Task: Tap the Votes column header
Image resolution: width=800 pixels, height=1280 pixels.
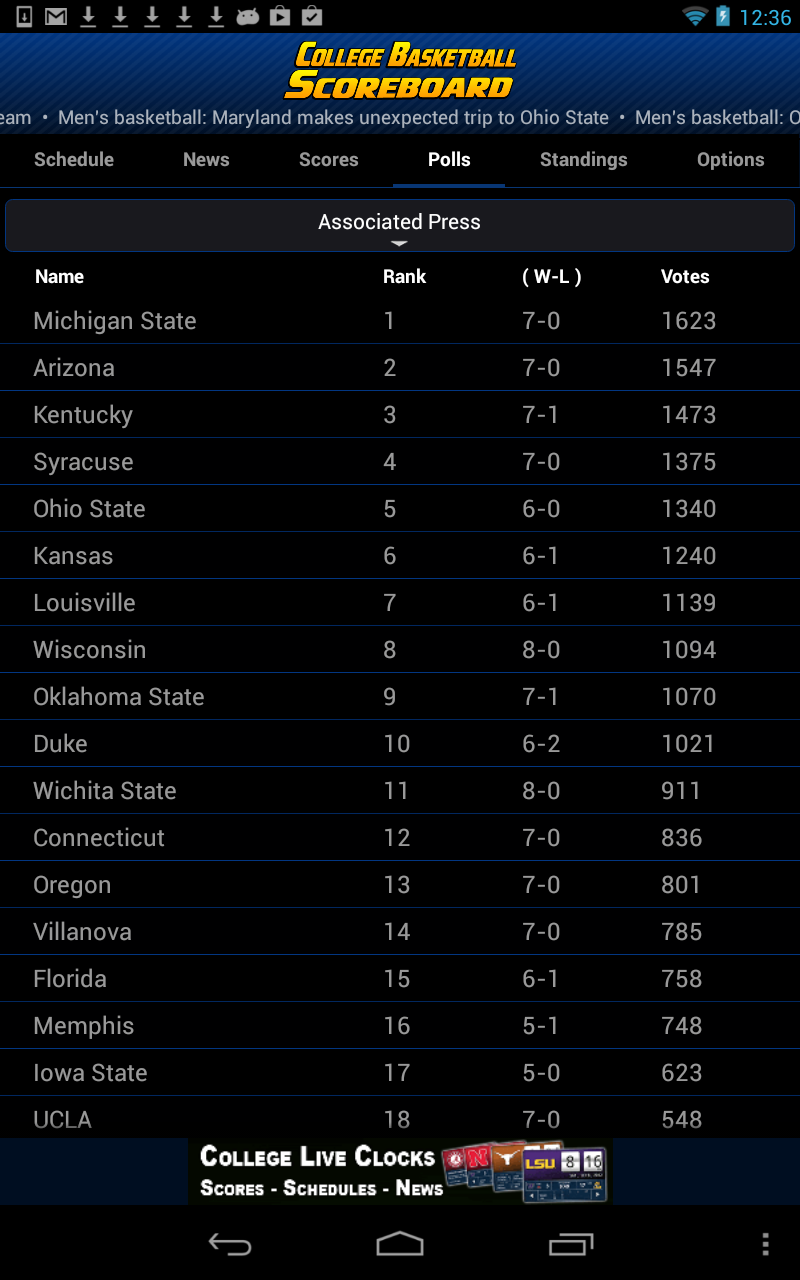Action: (x=685, y=277)
